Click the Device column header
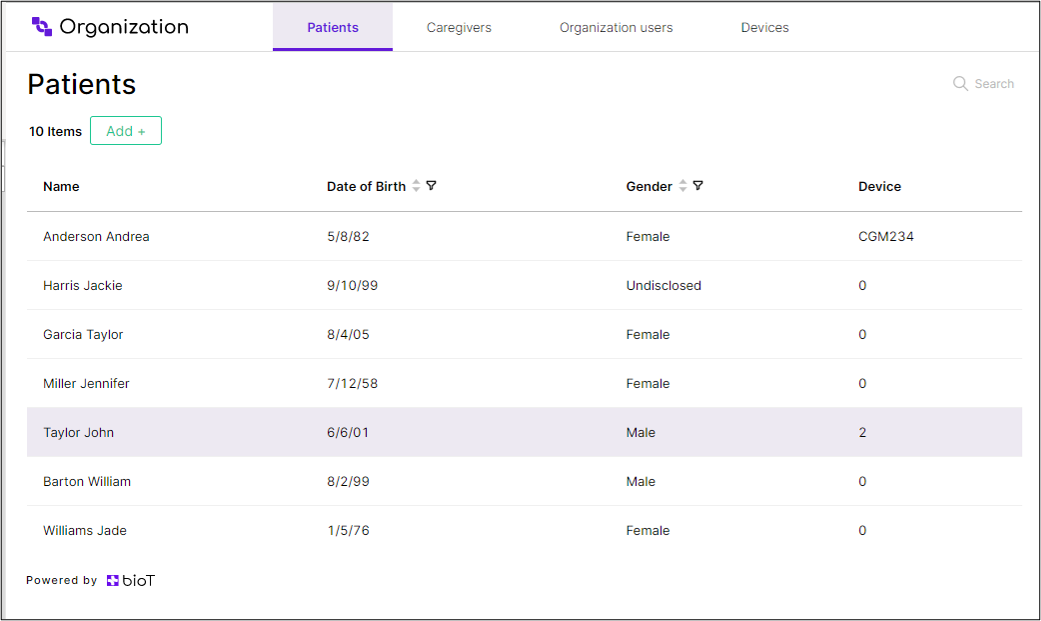This screenshot has width=1041, height=621. click(x=879, y=187)
